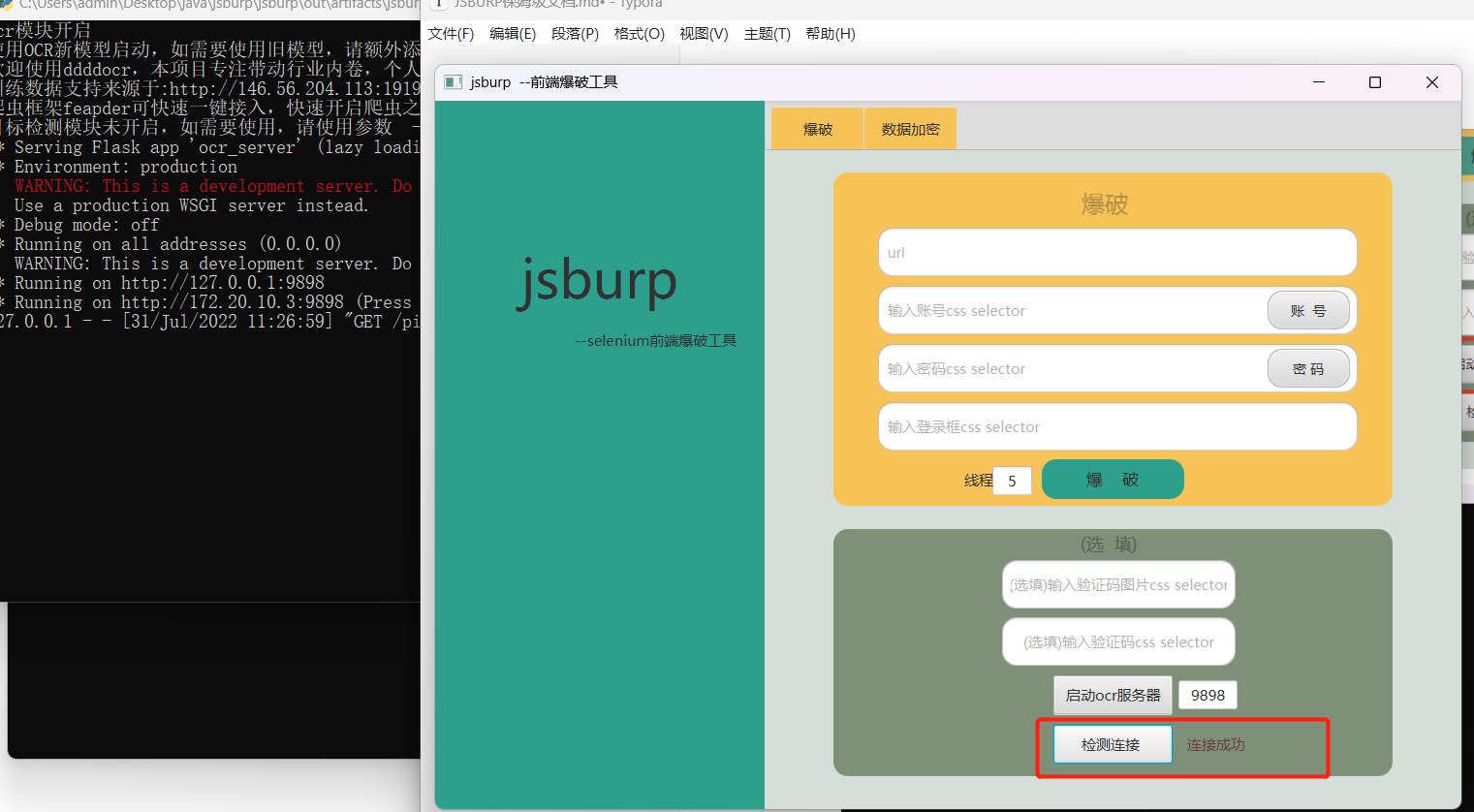1474x812 pixels.
Task: Open the 帮助(H) menu in Typora
Action: (831, 34)
